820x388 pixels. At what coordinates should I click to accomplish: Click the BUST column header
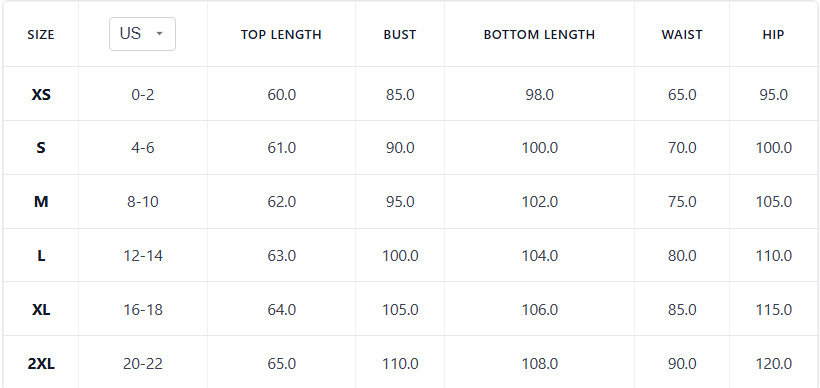[x=400, y=35]
